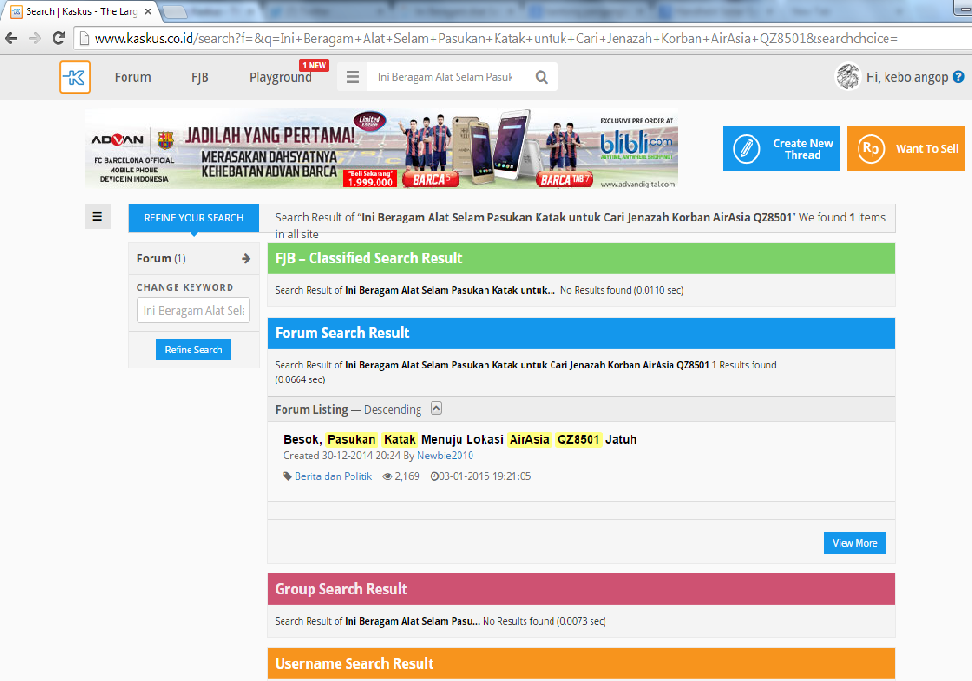Open the Berita dan Politik tag link

(332, 476)
